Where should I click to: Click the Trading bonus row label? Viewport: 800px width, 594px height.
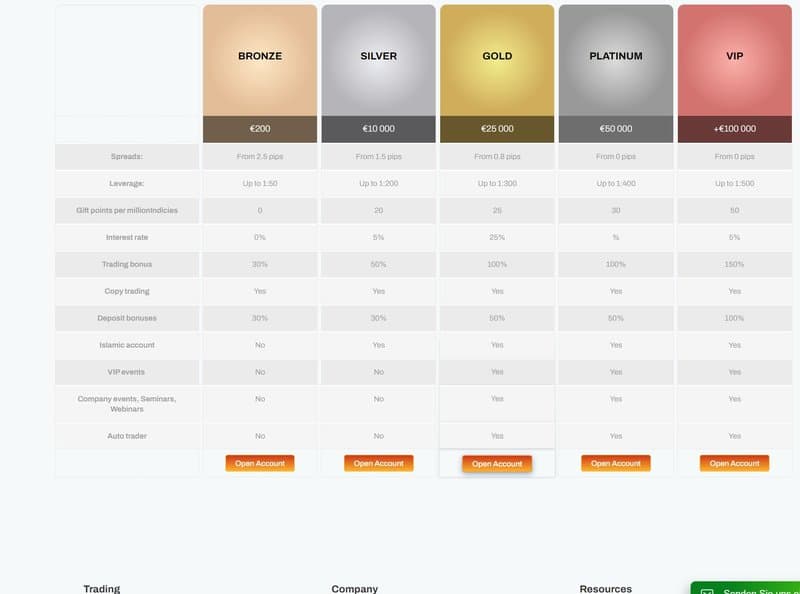[127, 264]
